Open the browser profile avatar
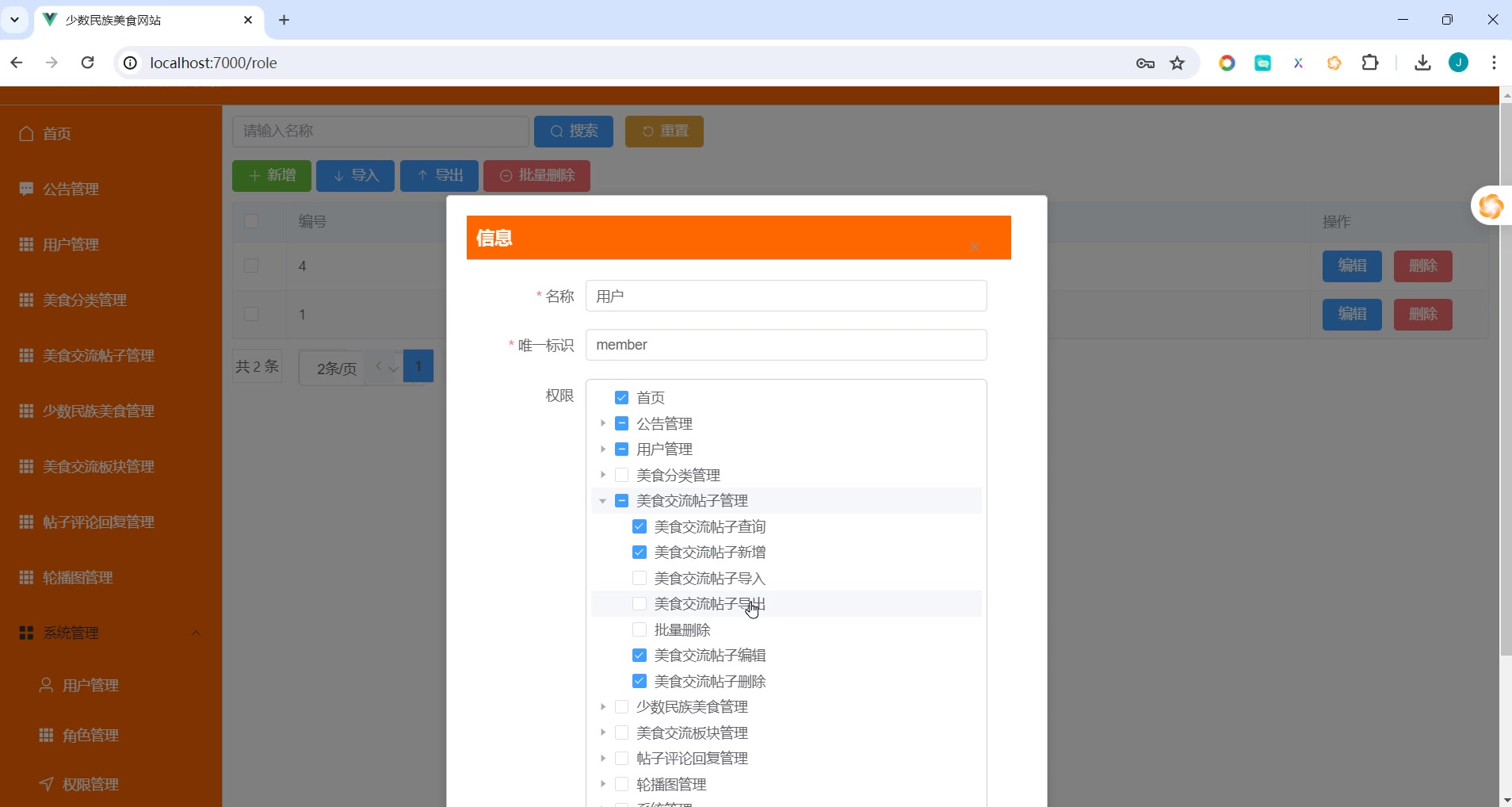1512x807 pixels. [1459, 63]
